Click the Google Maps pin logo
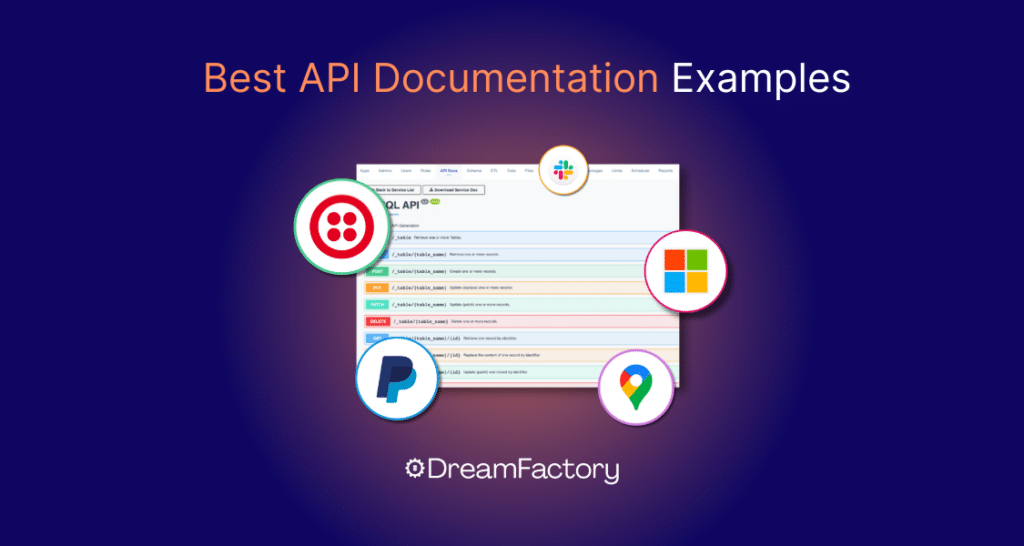Viewport: 1024px width, 546px height. 635,386
